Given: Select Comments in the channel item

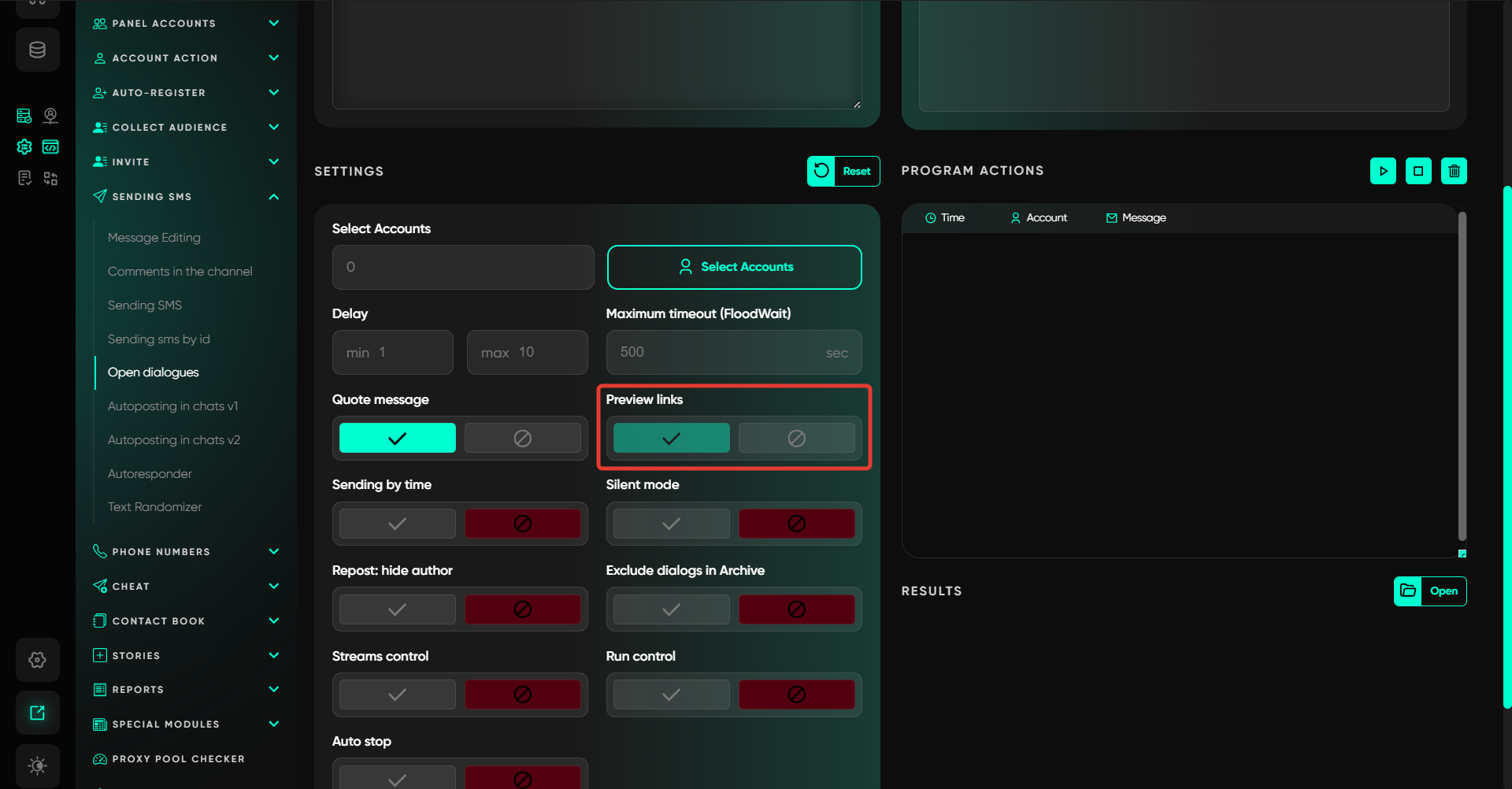Looking at the screenshot, I should (180, 271).
